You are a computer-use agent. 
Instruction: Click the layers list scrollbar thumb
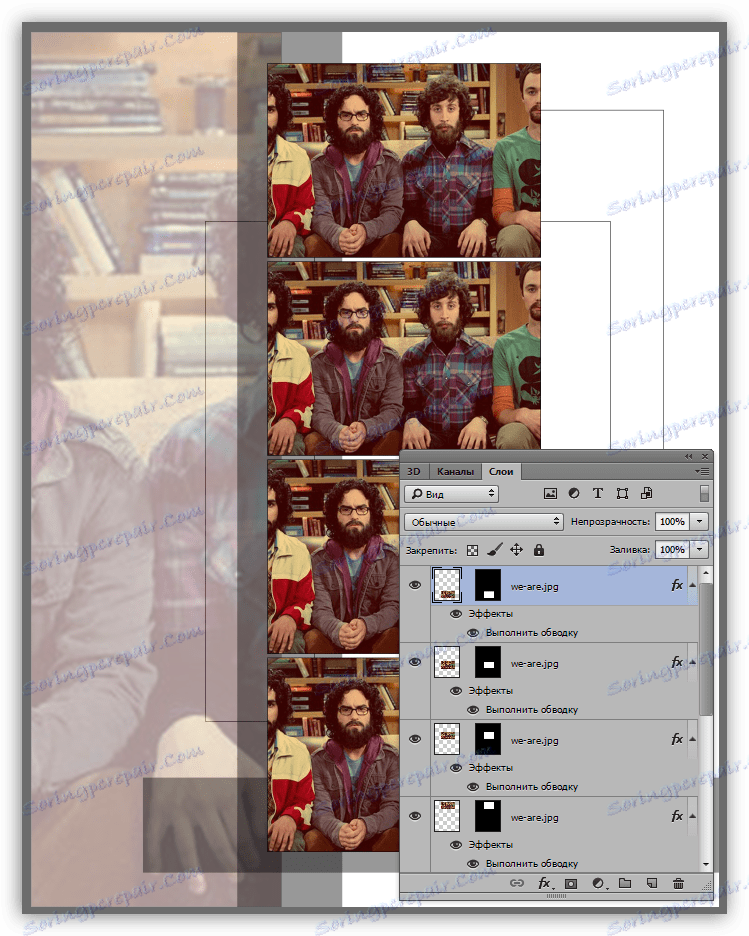tap(705, 648)
